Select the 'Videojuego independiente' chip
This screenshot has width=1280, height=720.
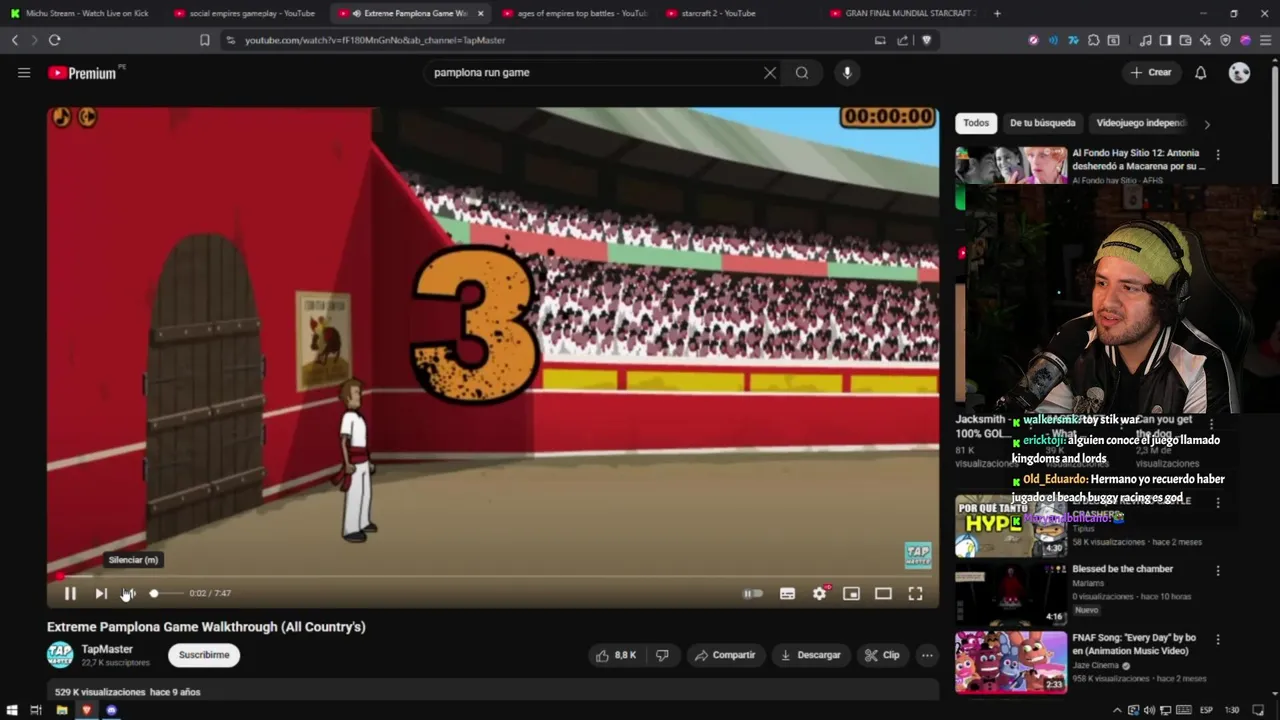point(1141,123)
